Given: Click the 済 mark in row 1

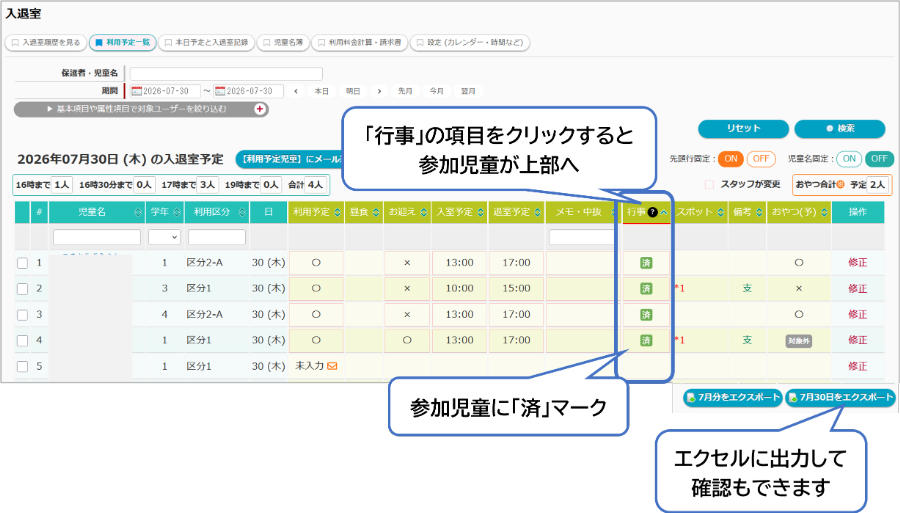Looking at the screenshot, I should pos(646,263).
